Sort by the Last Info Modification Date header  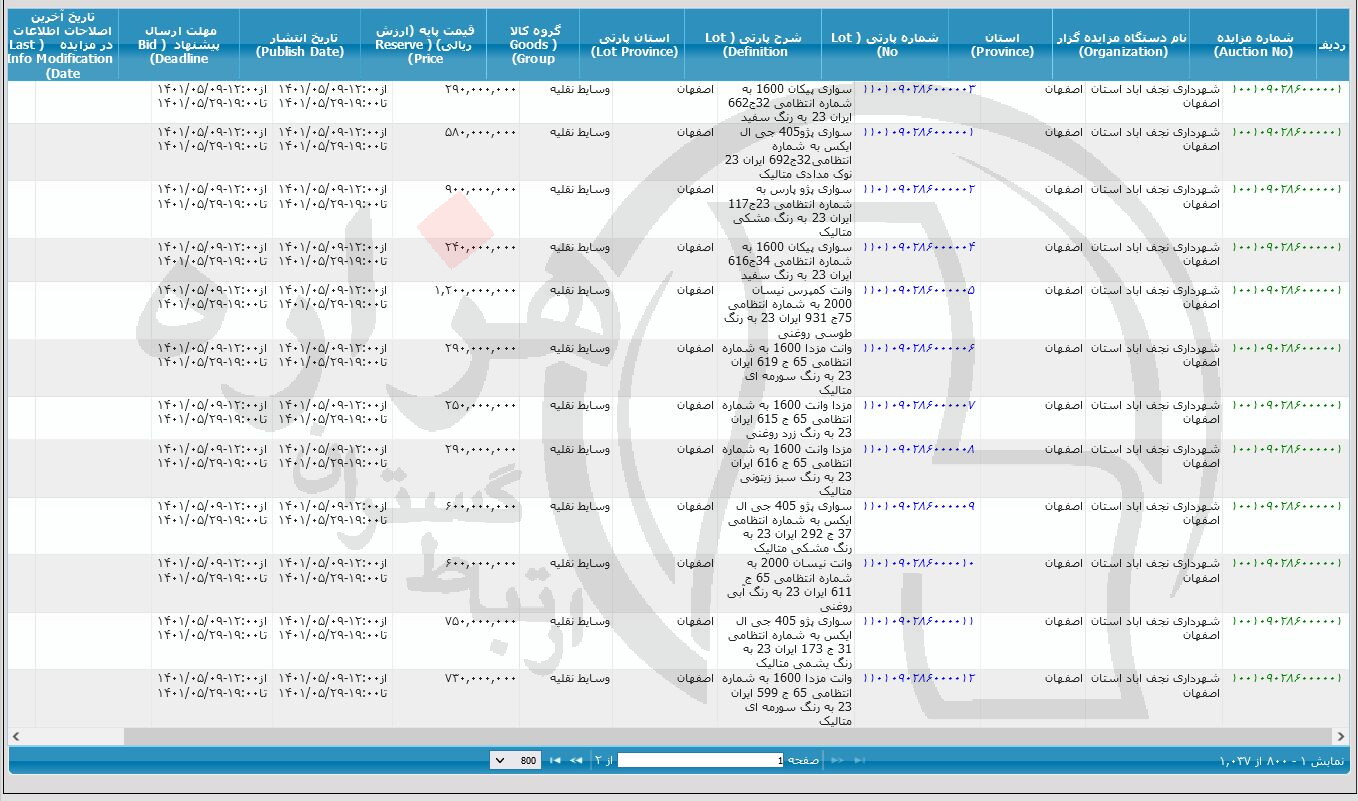click(64, 45)
